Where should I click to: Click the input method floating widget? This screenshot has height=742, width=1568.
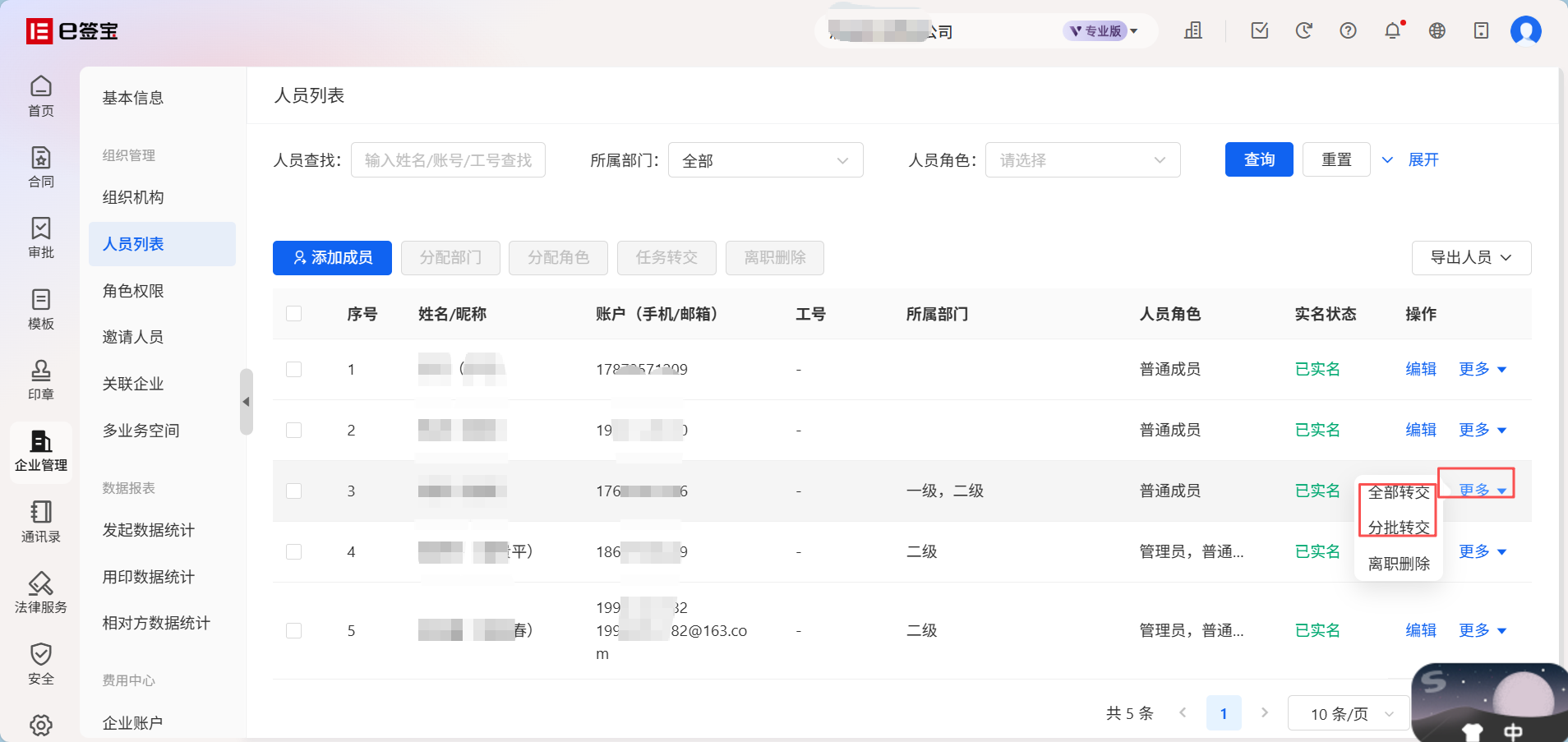point(1489,703)
